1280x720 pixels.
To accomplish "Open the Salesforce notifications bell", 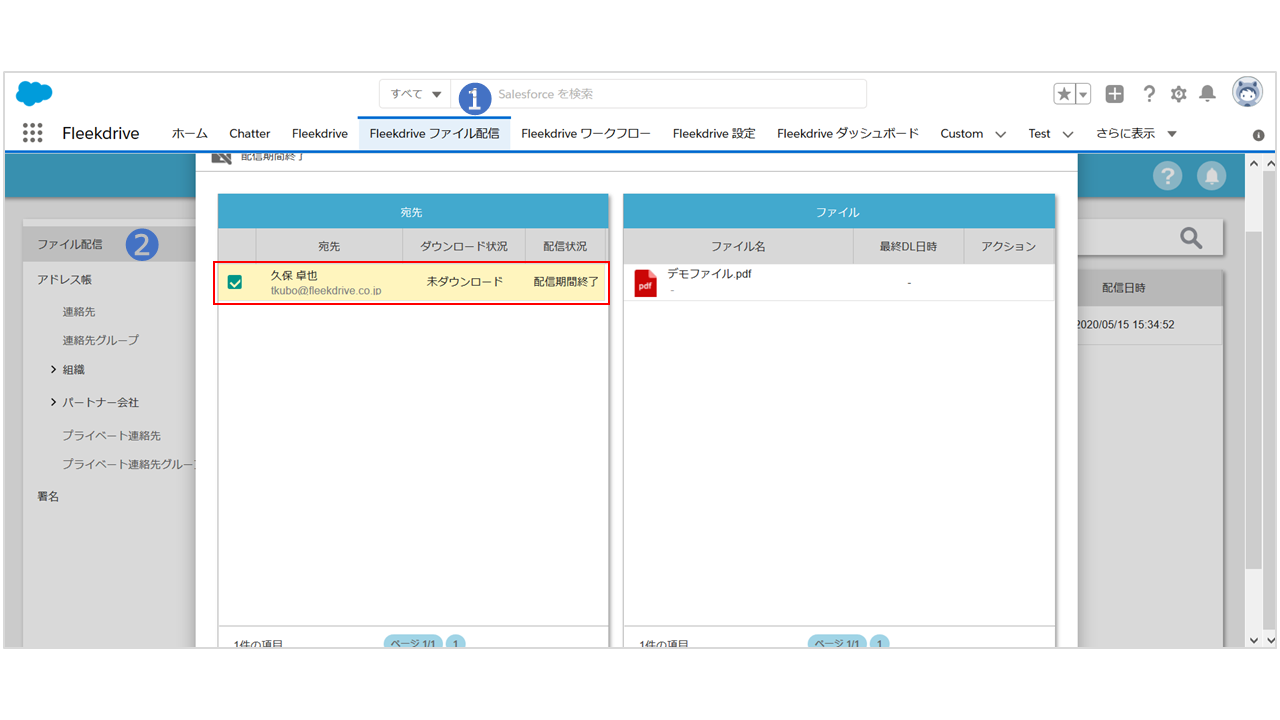I will click(1207, 94).
